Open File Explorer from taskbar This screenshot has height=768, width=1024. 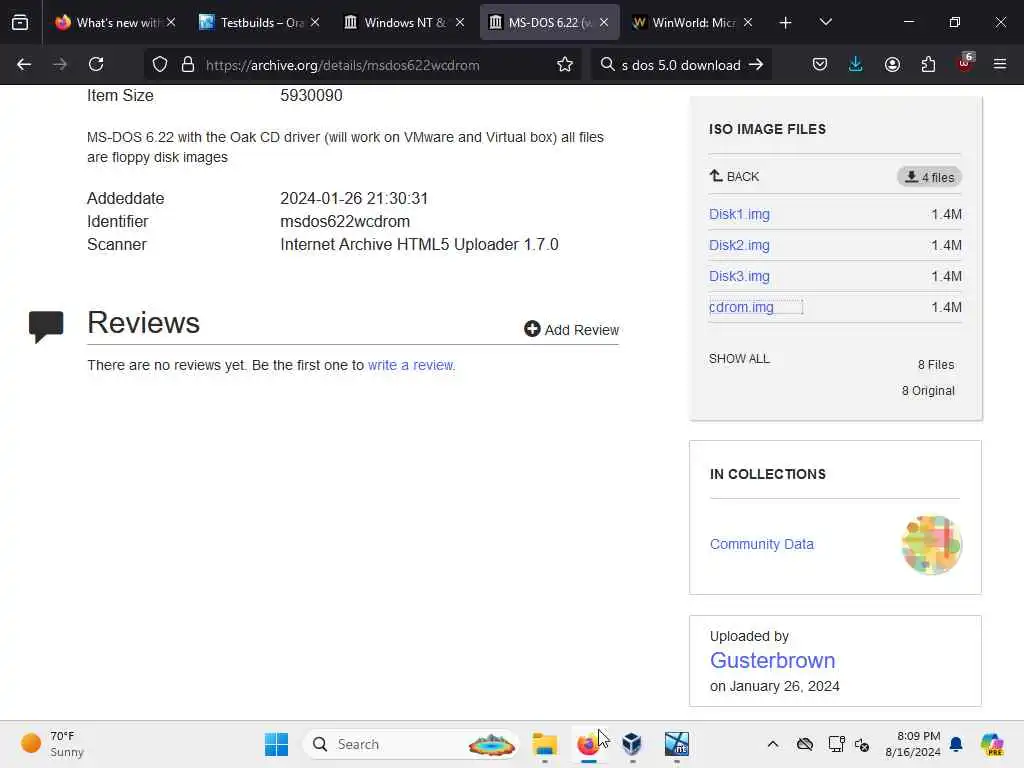(x=544, y=744)
